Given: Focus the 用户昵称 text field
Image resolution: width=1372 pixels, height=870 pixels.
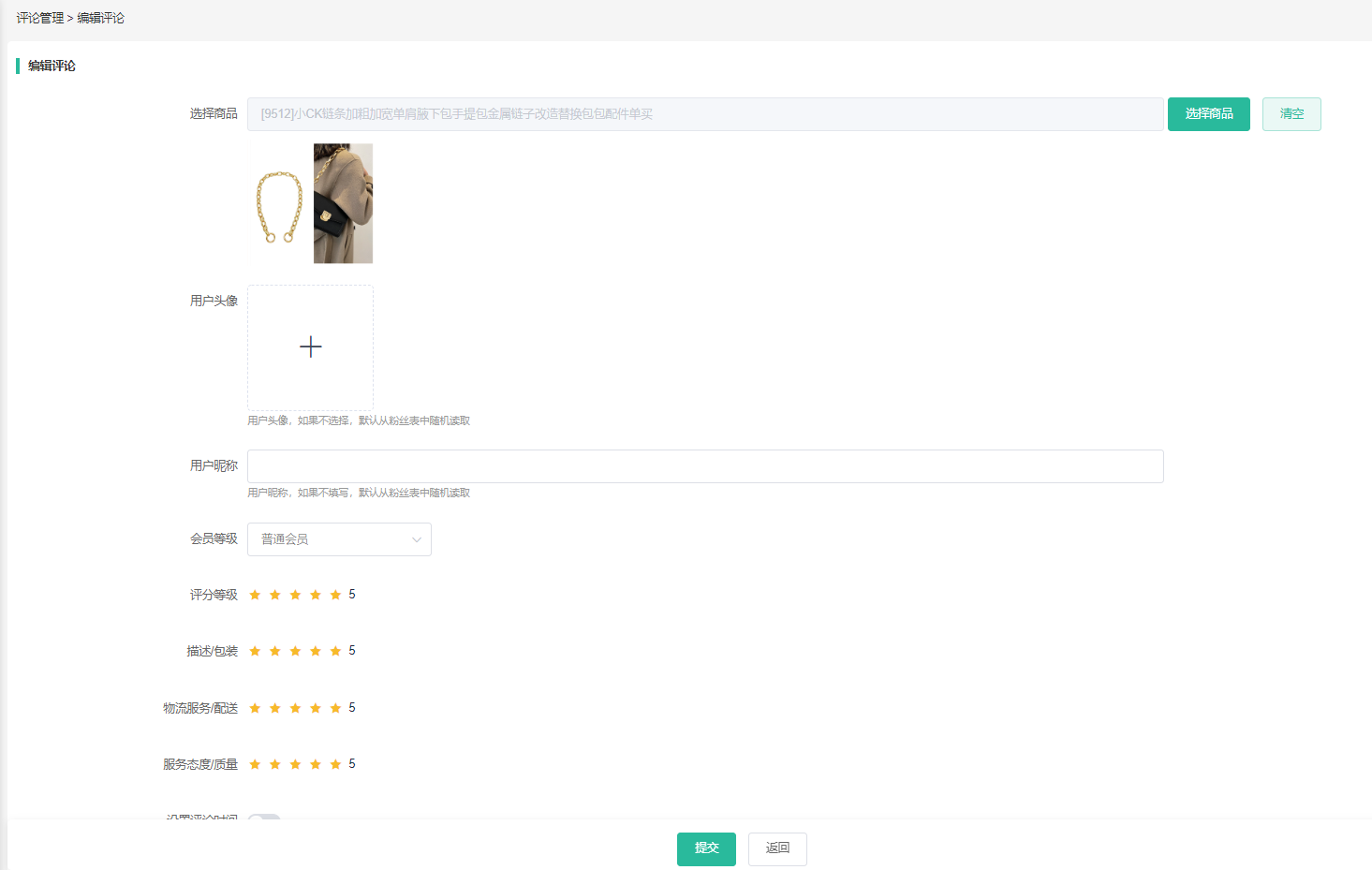Looking at the screenshot, I should click(x=704, y=466).
